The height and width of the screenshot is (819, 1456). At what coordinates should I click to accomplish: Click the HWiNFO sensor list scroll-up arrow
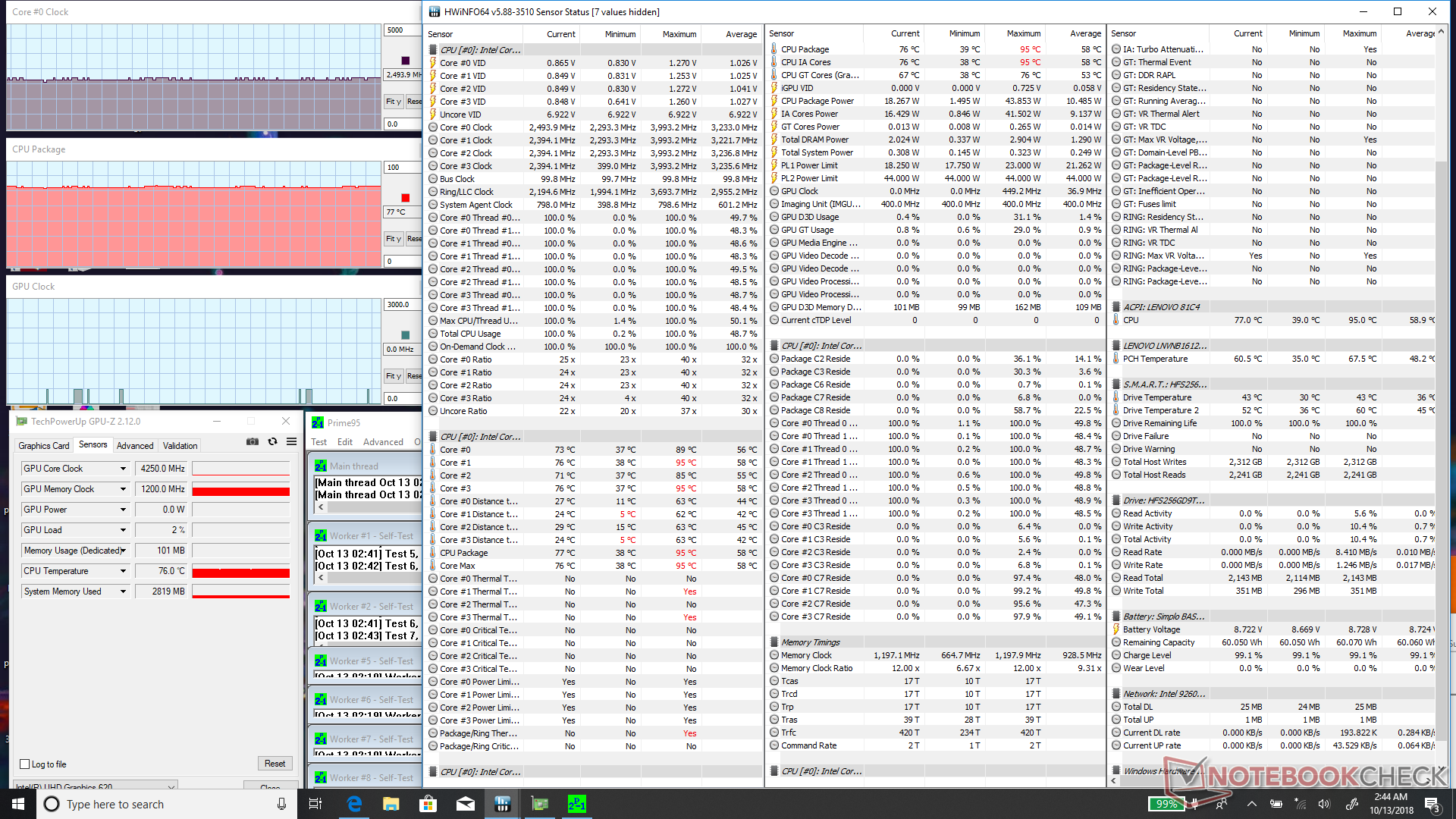coord(1441,33)
